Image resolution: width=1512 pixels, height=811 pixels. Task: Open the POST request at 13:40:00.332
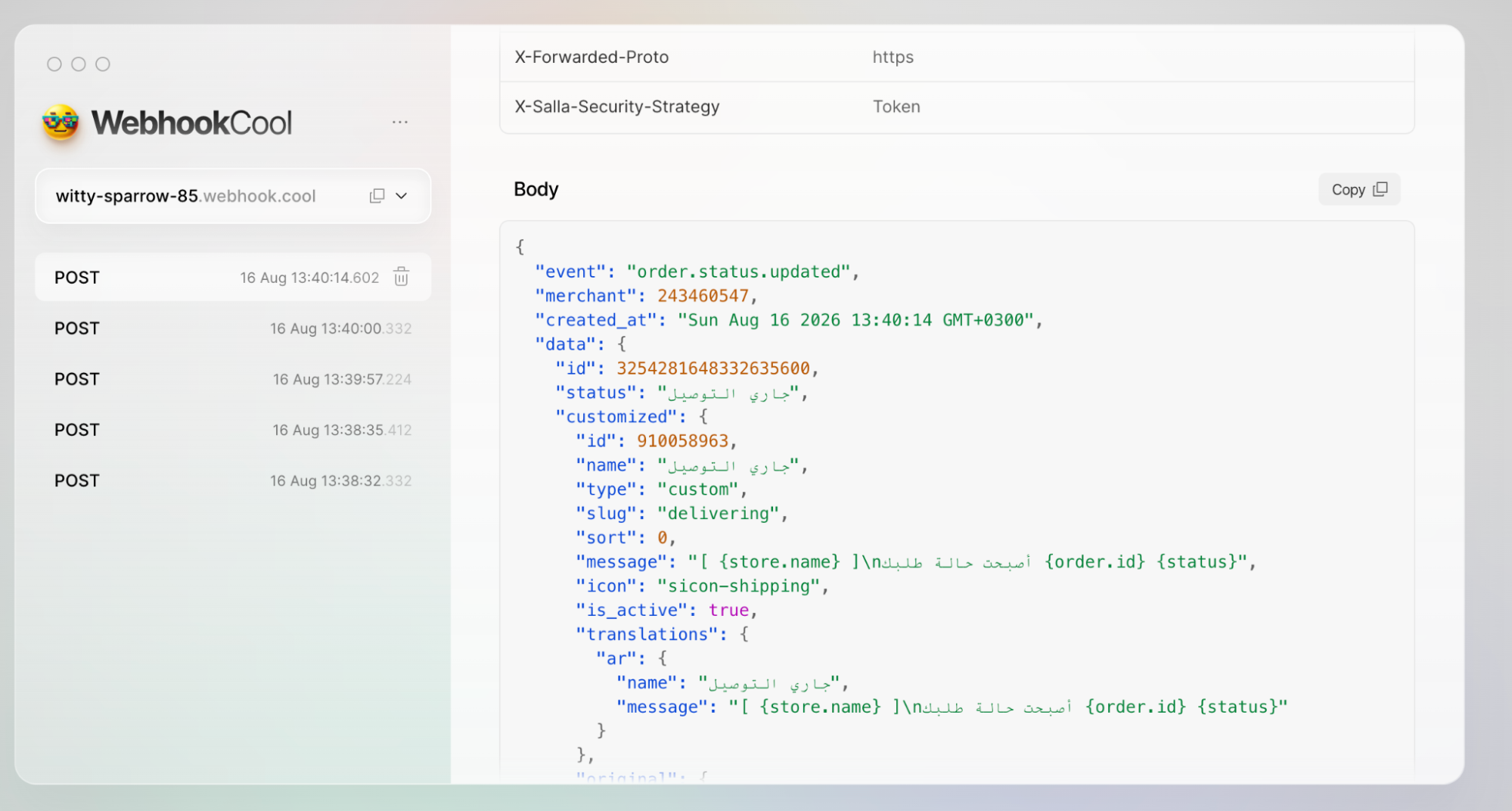[x=233, y=328]
